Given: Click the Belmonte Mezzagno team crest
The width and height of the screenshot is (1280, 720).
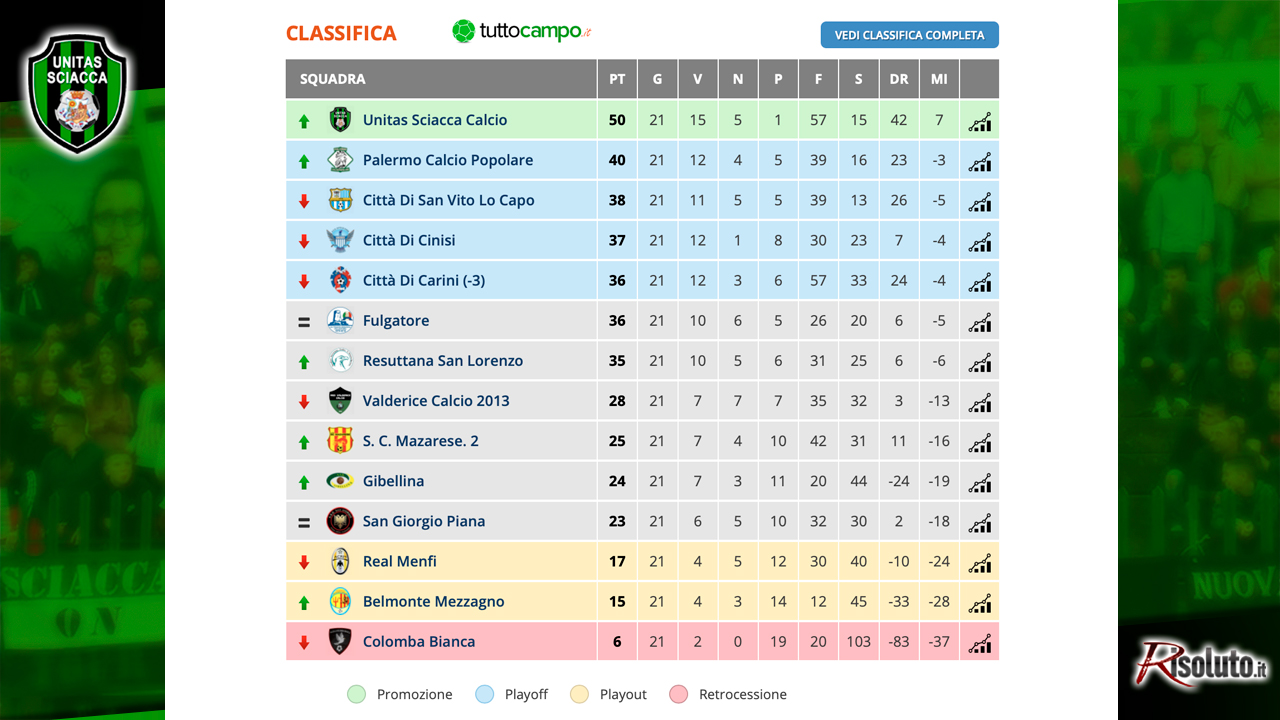Looking at the screenshot, I should coord(340,601).
